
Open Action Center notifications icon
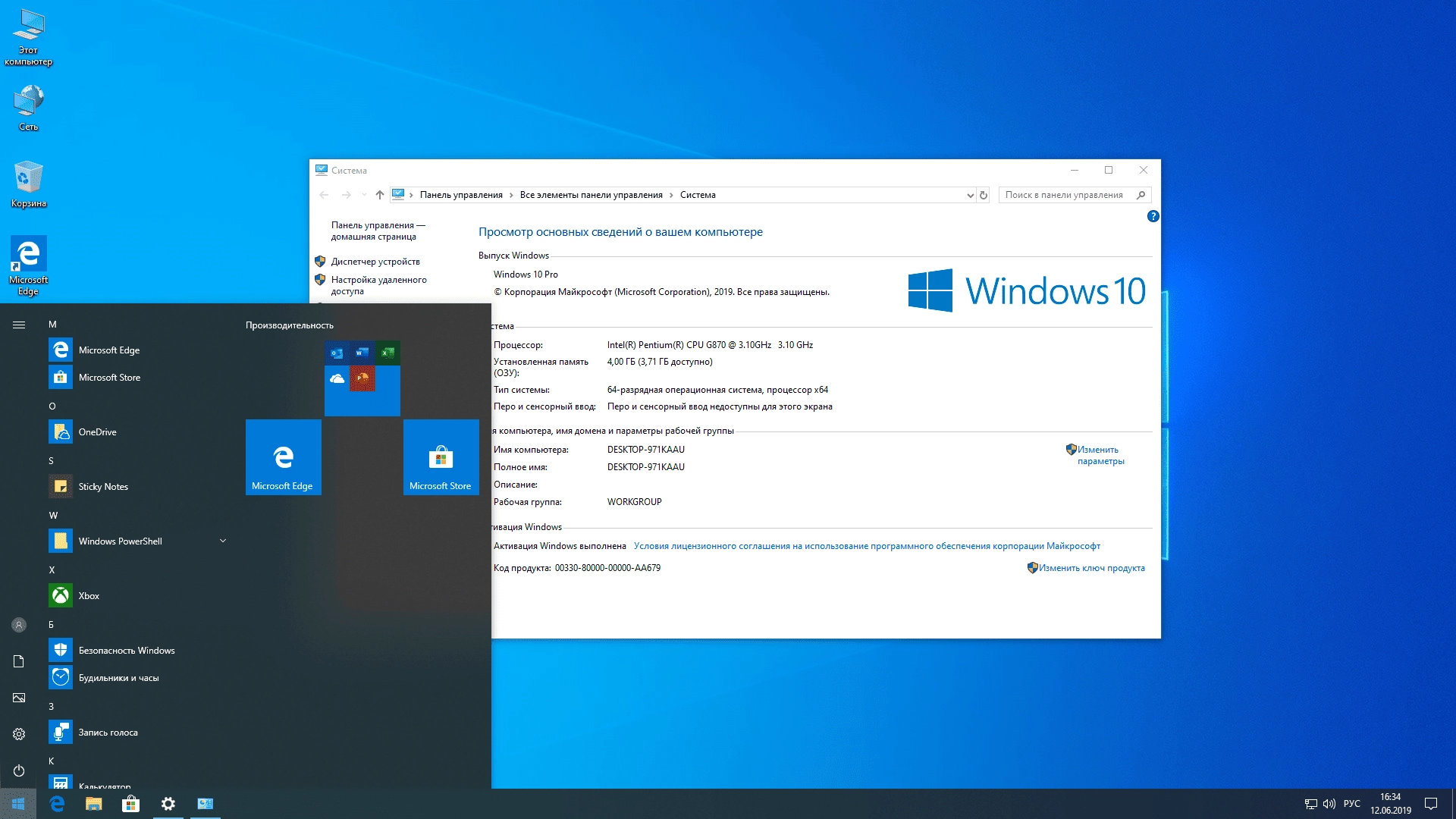[1431, 804]
